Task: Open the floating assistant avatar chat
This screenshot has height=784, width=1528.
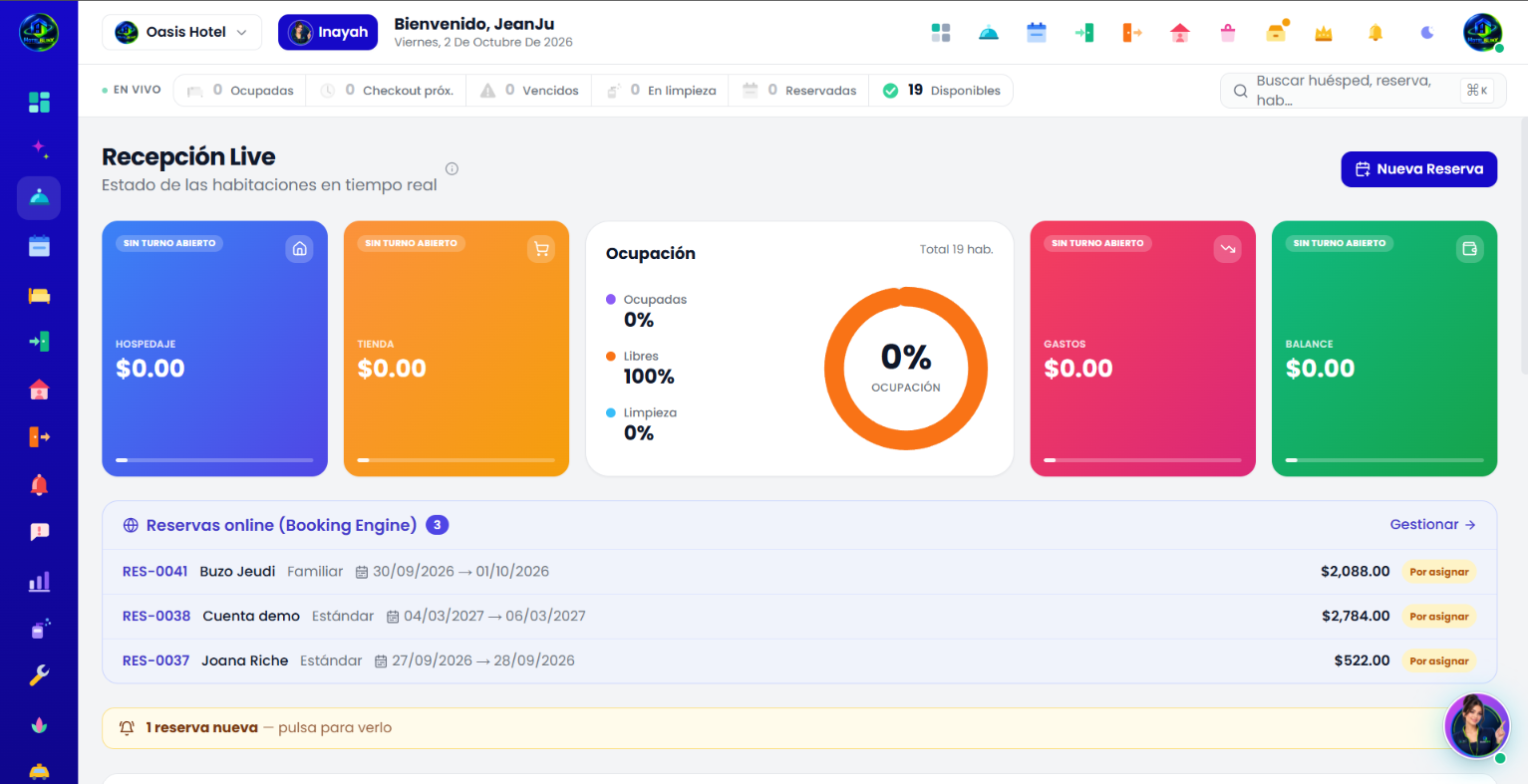Action: [1477, 726]
